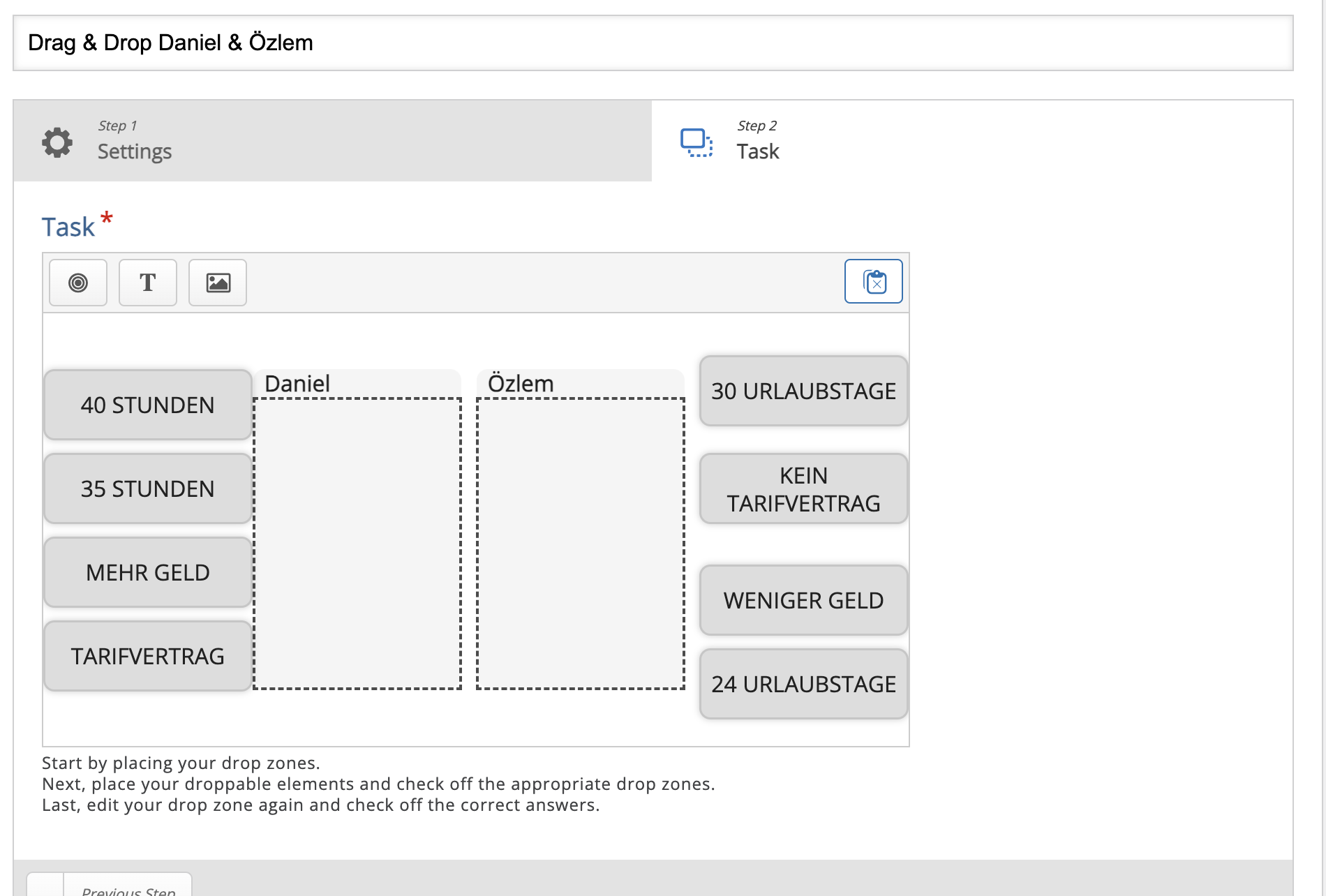This screenshot has height=896, width=1326.
Task: Select the 40 STUNDEN draggable
Action: [x=147, y=405]
